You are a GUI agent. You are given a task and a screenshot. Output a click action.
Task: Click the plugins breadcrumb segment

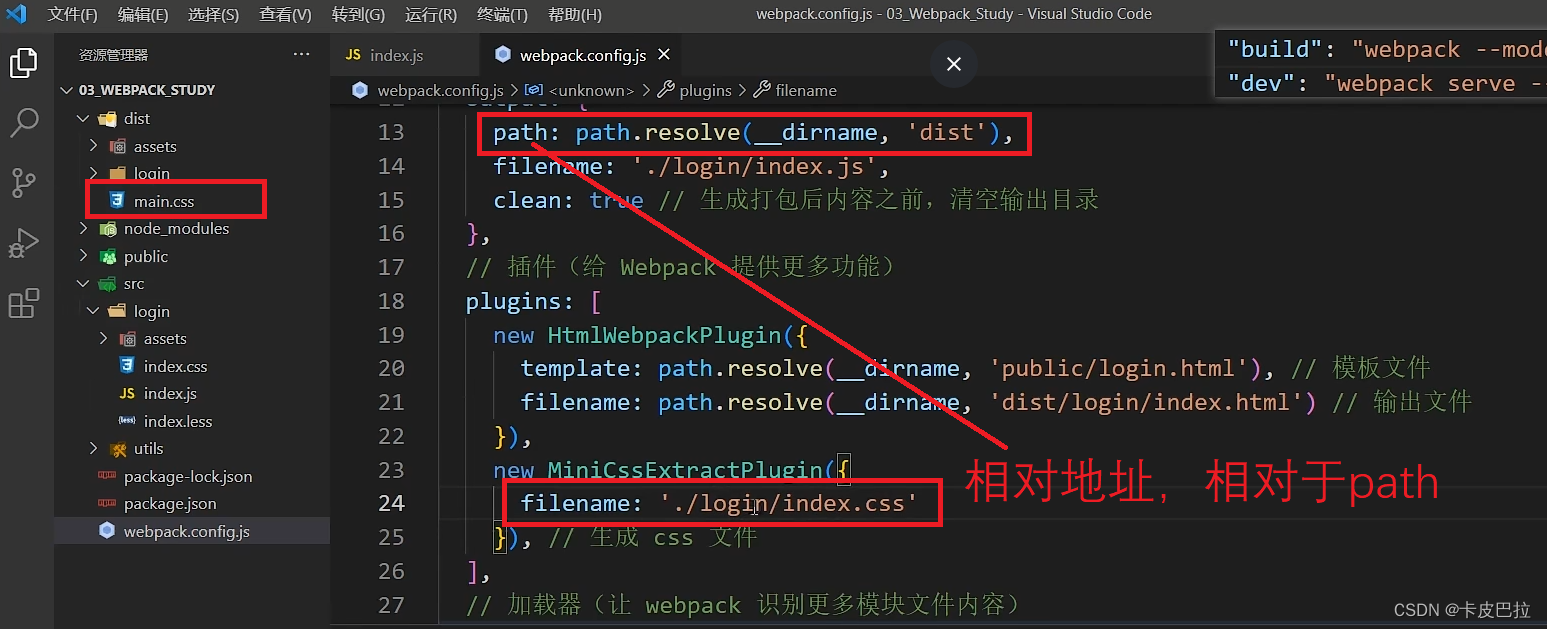pos(705,90)
